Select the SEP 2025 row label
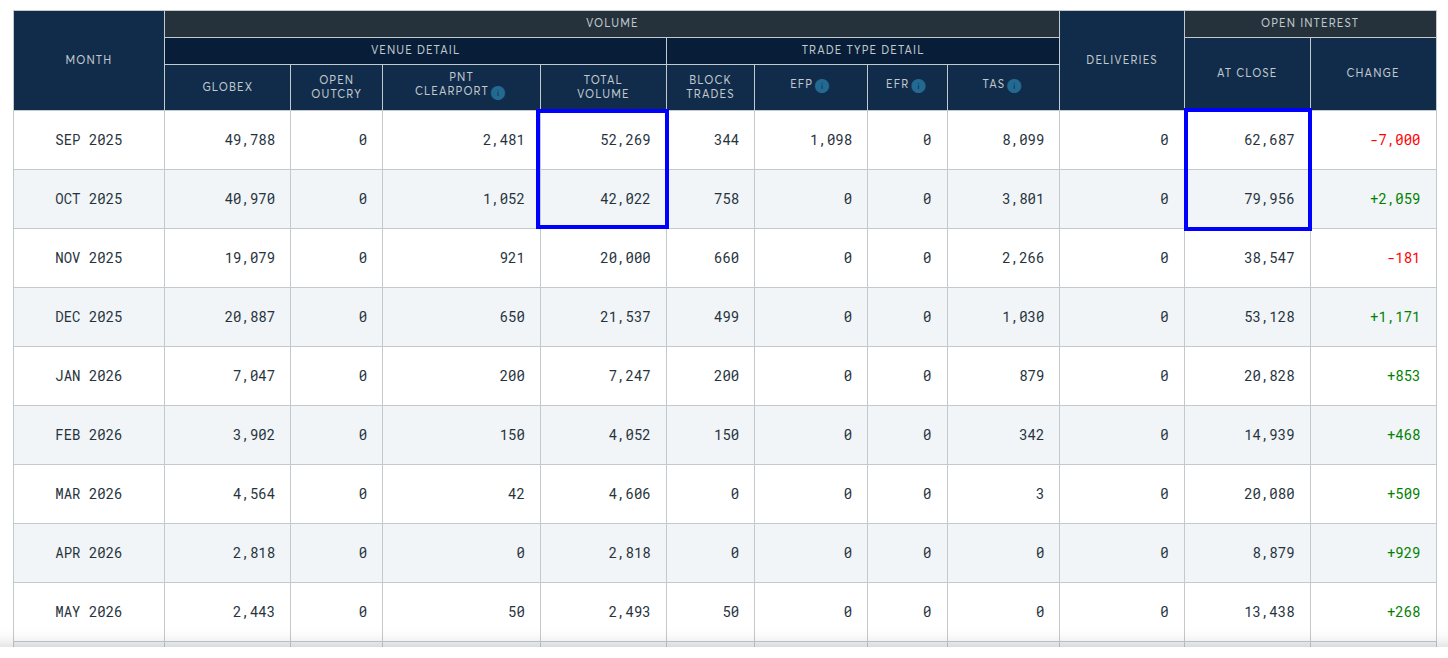 [x=89, y=140]
